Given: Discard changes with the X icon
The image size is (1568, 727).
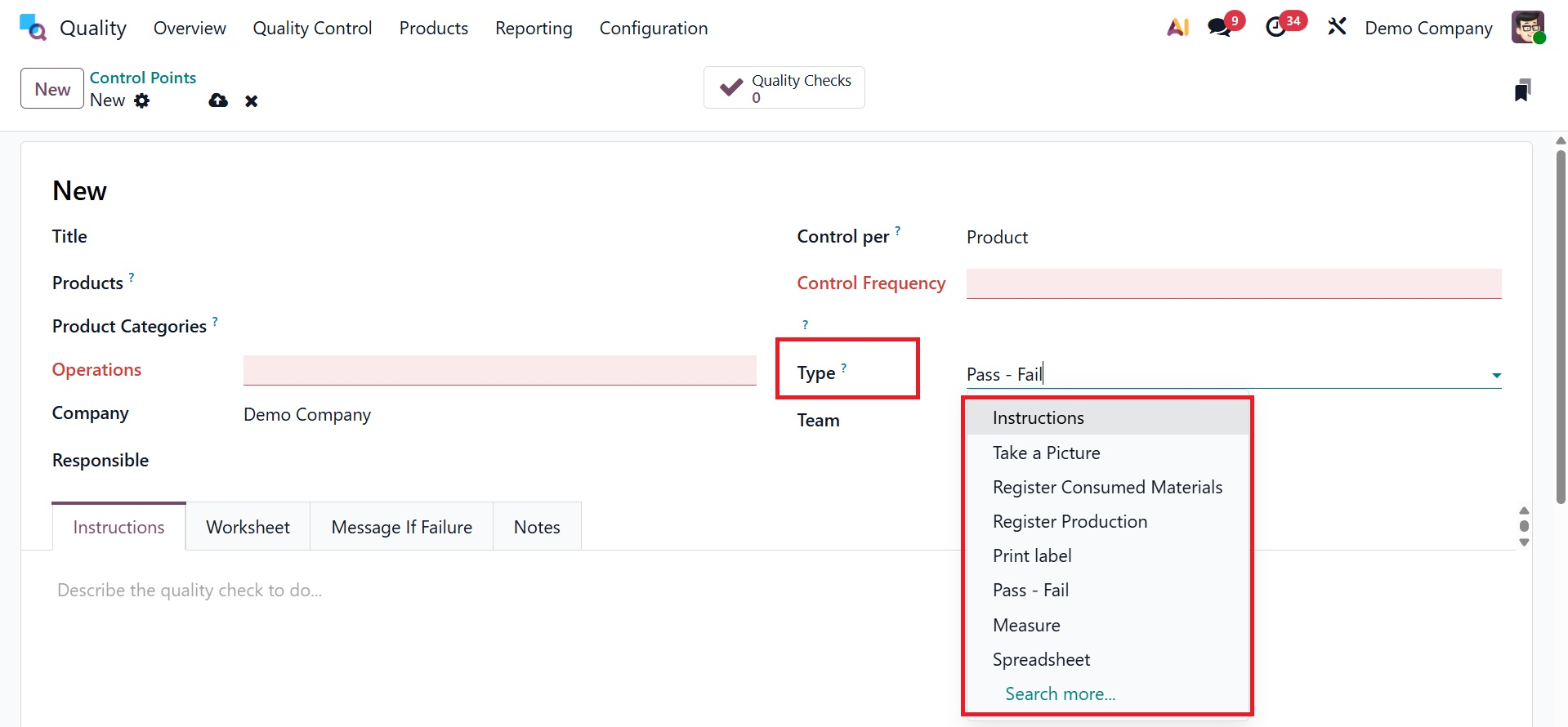Looking at the screenshot, I should (x=252, y=101).
